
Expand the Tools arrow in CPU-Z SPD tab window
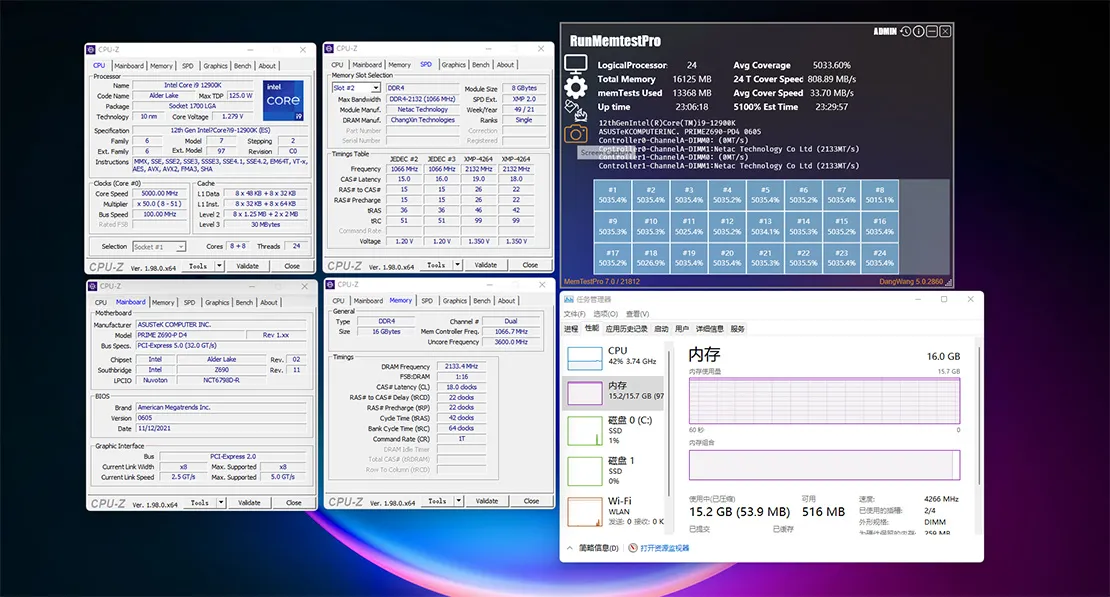coord(457,265)
